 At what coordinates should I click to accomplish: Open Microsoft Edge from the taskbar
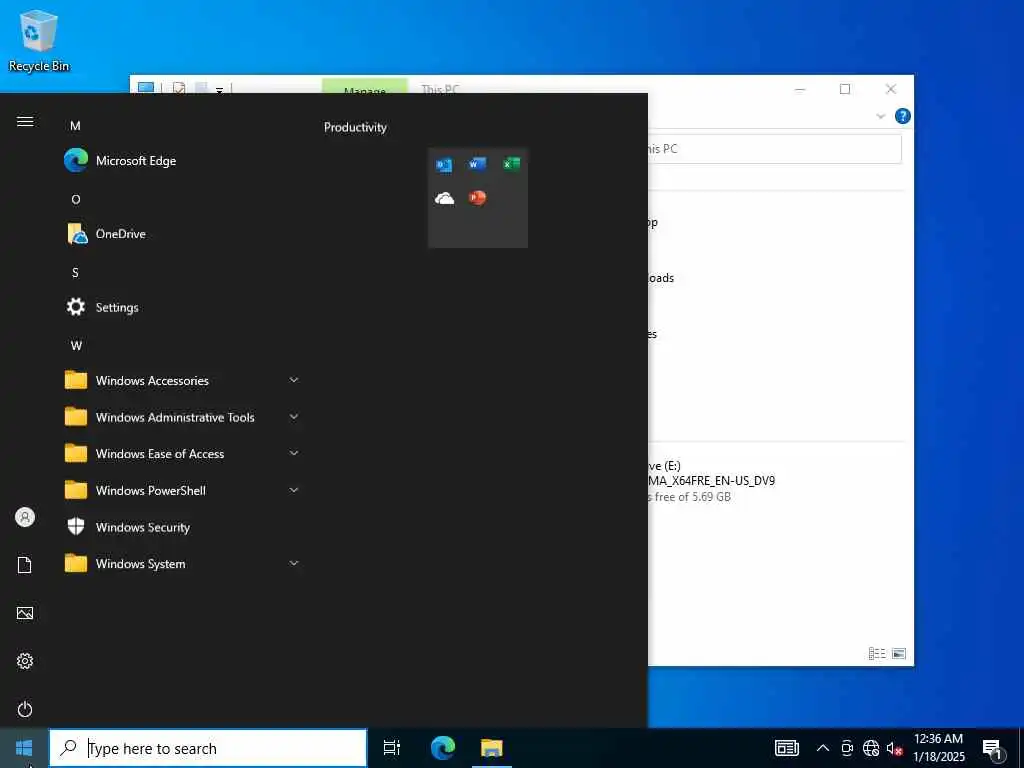(443, 748)
